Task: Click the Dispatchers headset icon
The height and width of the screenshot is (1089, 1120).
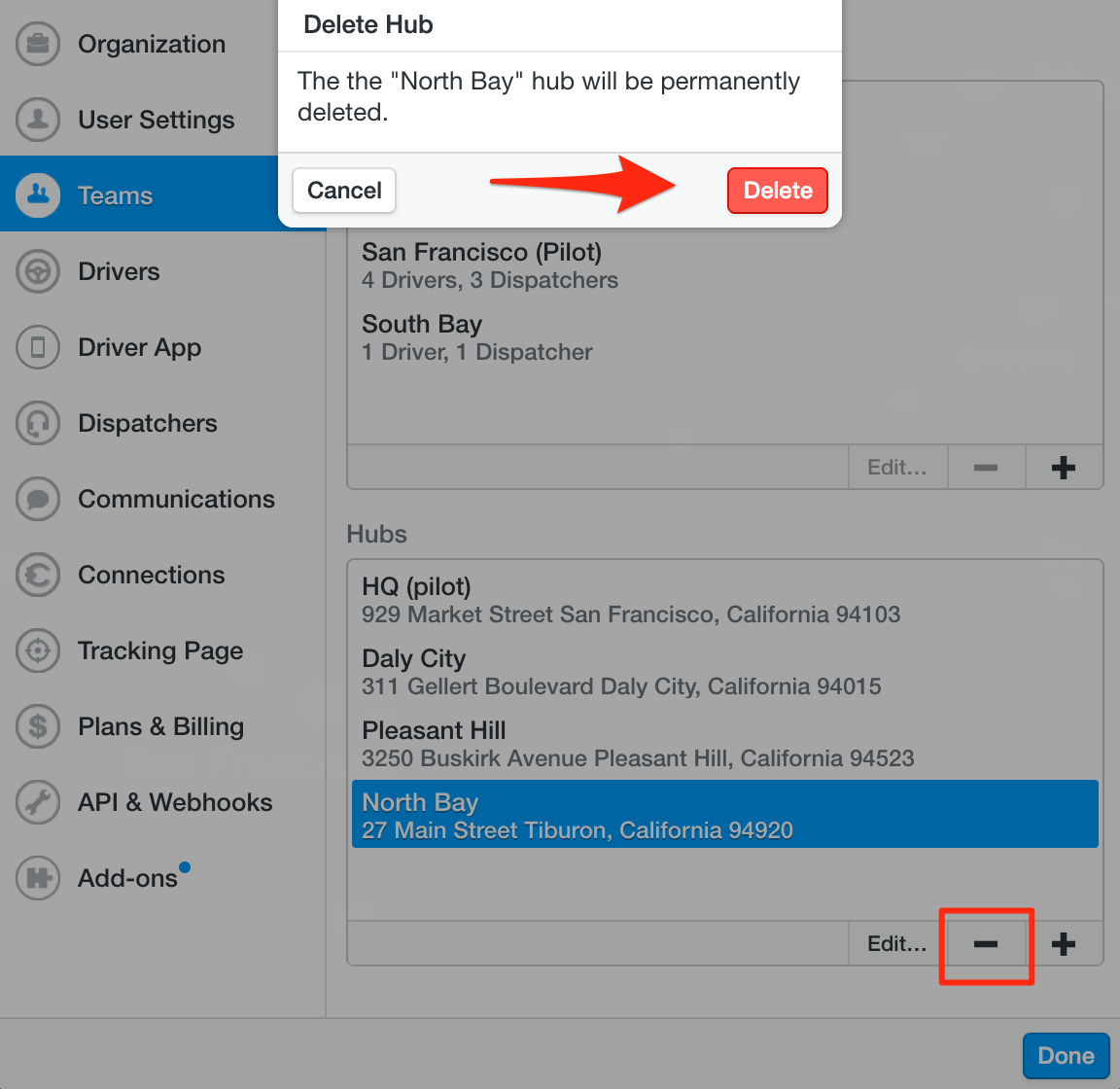Action: click(x=38, y=422)
